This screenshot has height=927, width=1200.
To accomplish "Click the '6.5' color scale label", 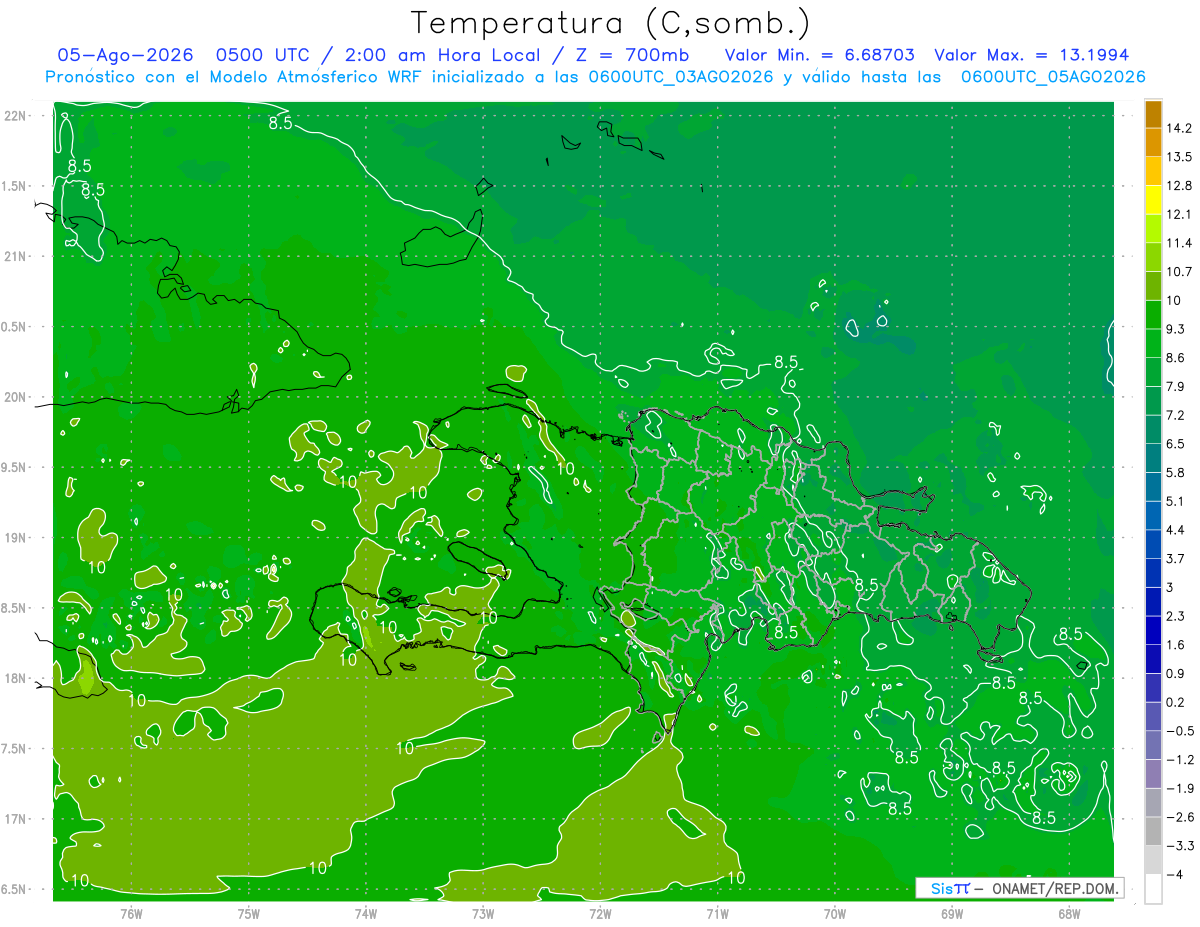I will [1176, 444].
